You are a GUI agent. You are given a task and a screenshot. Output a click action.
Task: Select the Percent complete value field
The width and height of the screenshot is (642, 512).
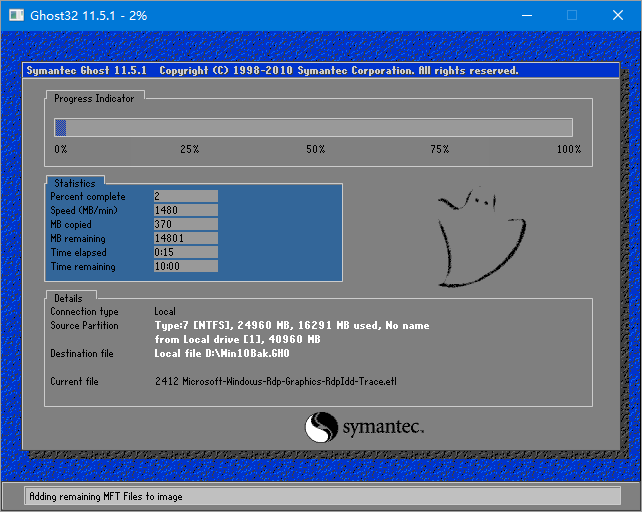point(185,197)
